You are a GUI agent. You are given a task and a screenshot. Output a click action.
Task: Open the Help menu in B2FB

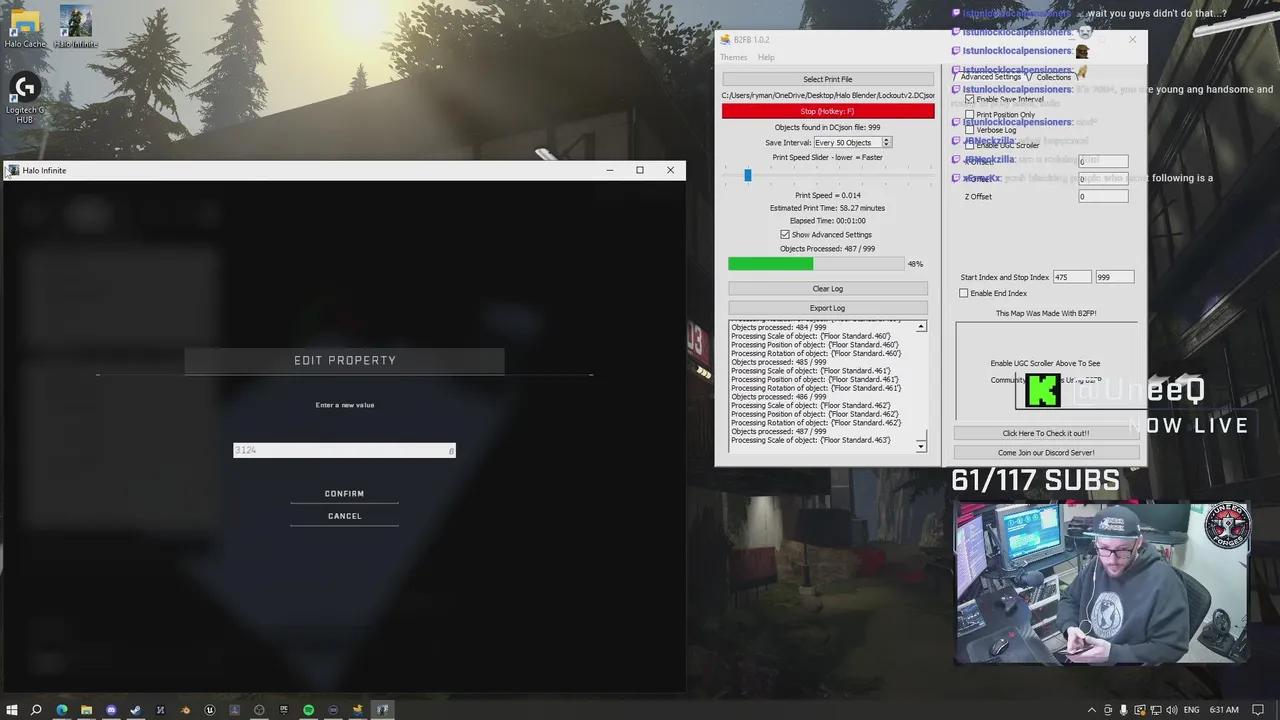click(x=766, y=57)
